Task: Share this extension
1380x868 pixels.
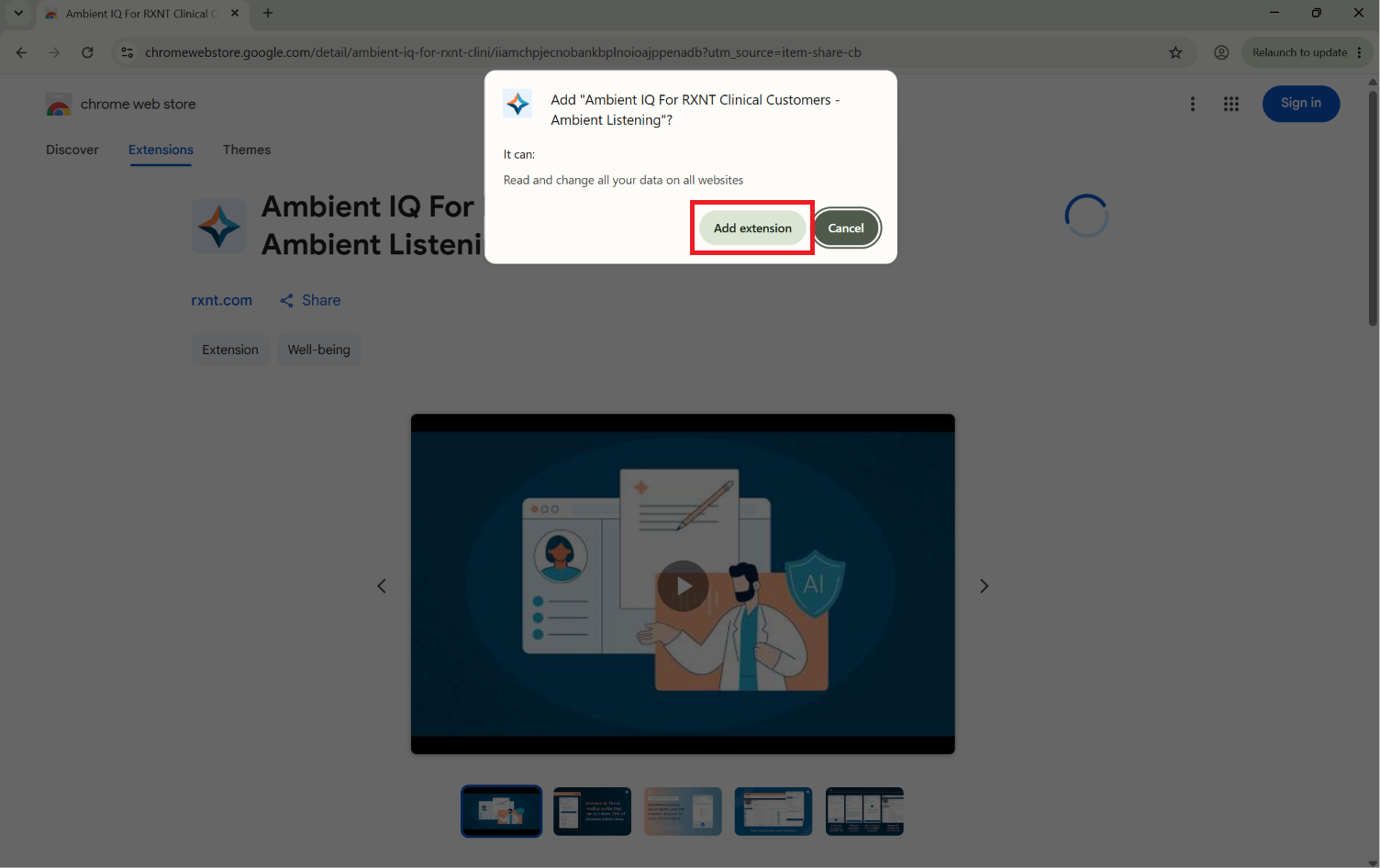Action: point(310,300)
